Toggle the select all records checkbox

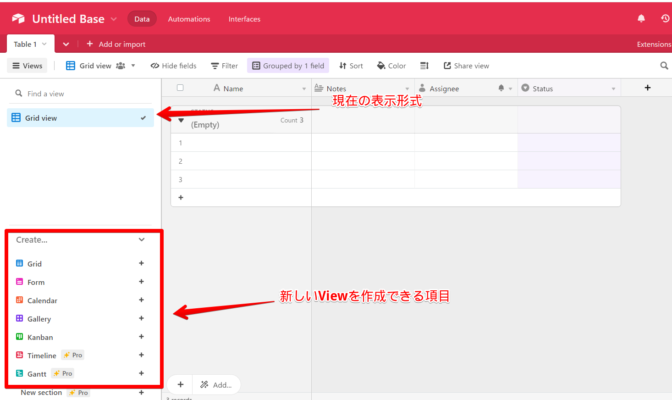coord(180,87)
